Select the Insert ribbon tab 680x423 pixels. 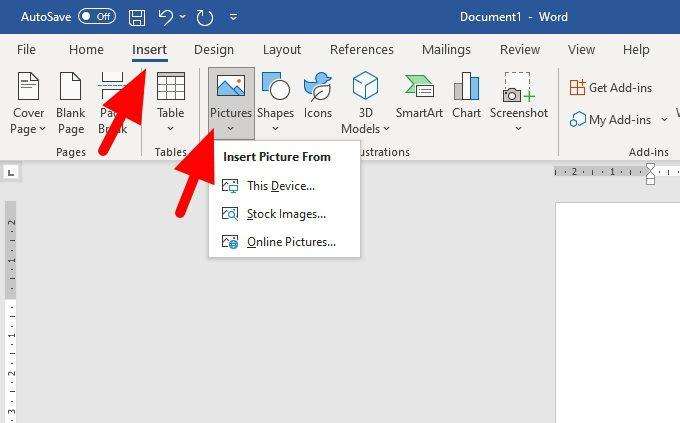click(150, 49)
